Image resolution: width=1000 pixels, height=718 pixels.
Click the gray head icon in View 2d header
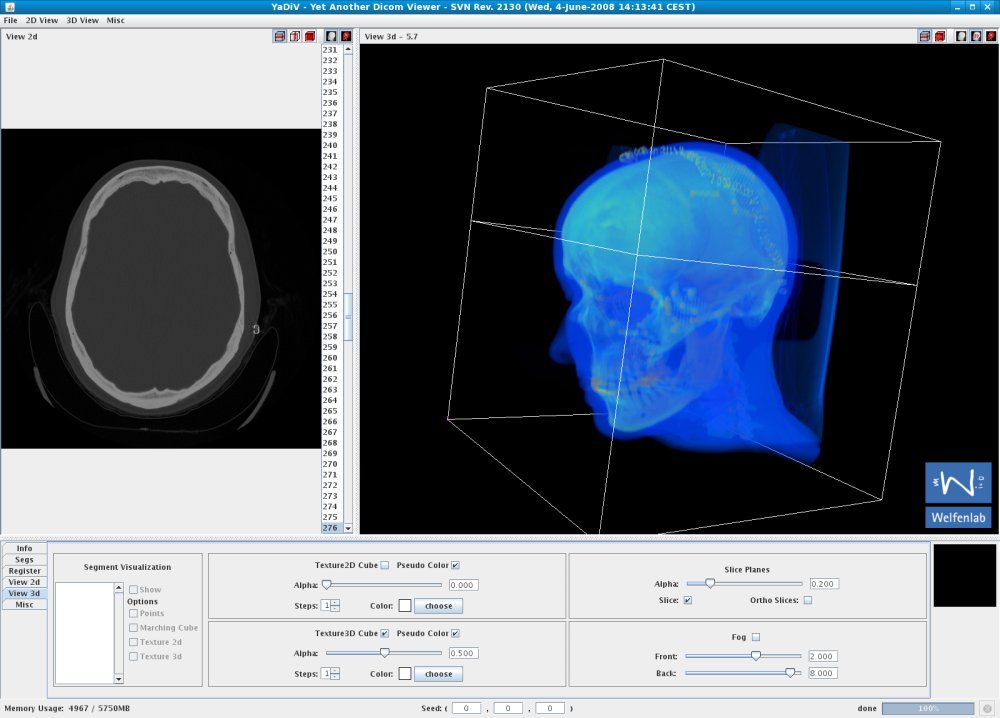pyautogui.click(x=331, y=37)
